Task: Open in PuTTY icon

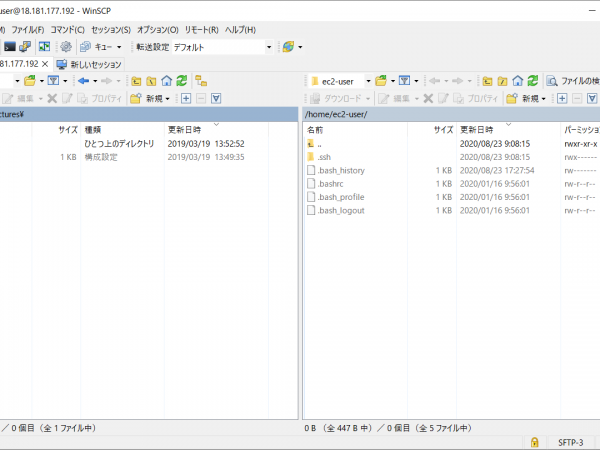Action: click(x=25, y=47)
